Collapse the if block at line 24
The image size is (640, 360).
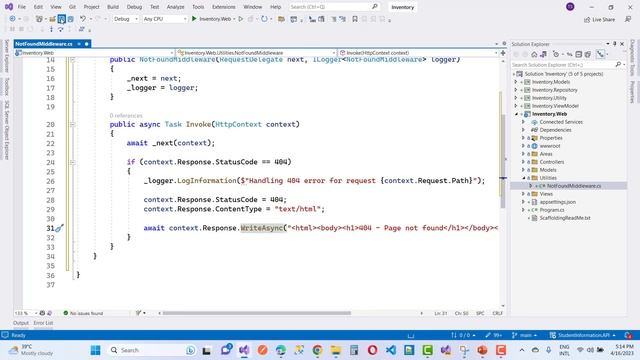point(72,162)
